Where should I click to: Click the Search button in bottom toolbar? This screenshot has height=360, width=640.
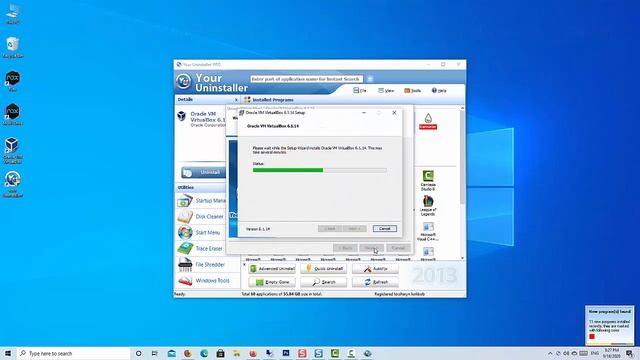pos(324,282)
